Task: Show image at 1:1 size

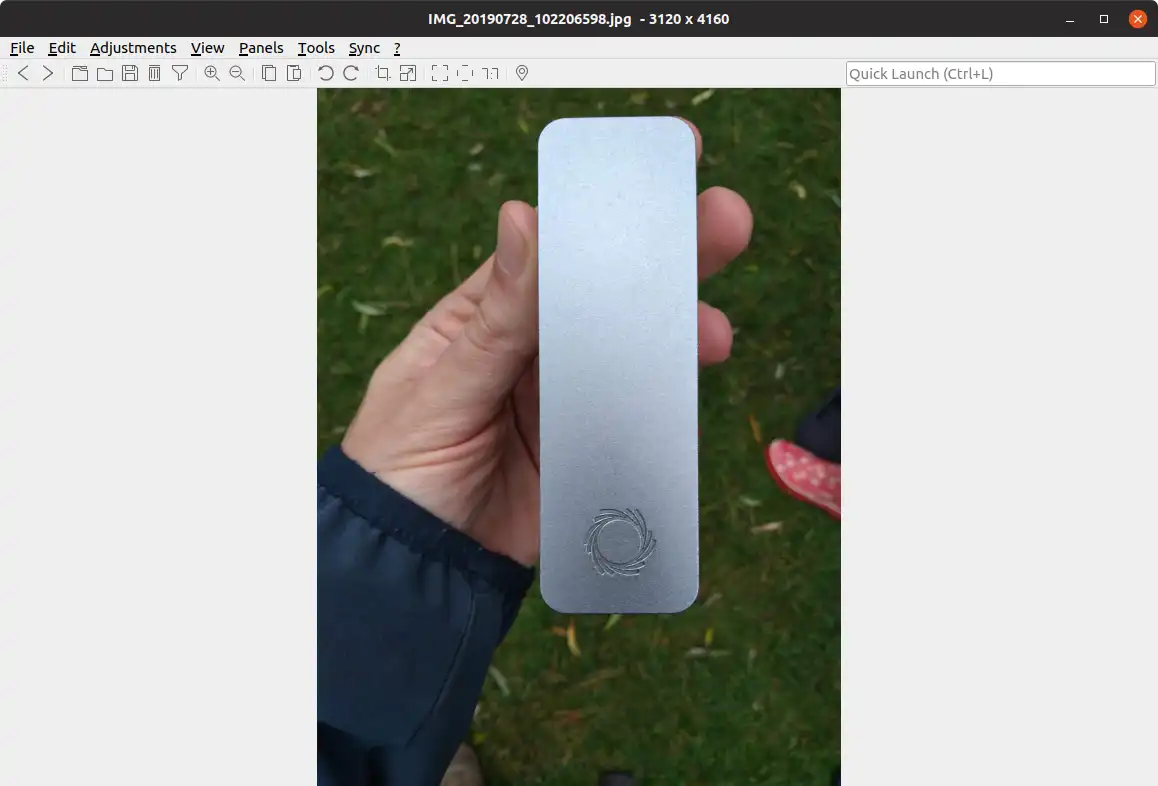Action: 490,73
